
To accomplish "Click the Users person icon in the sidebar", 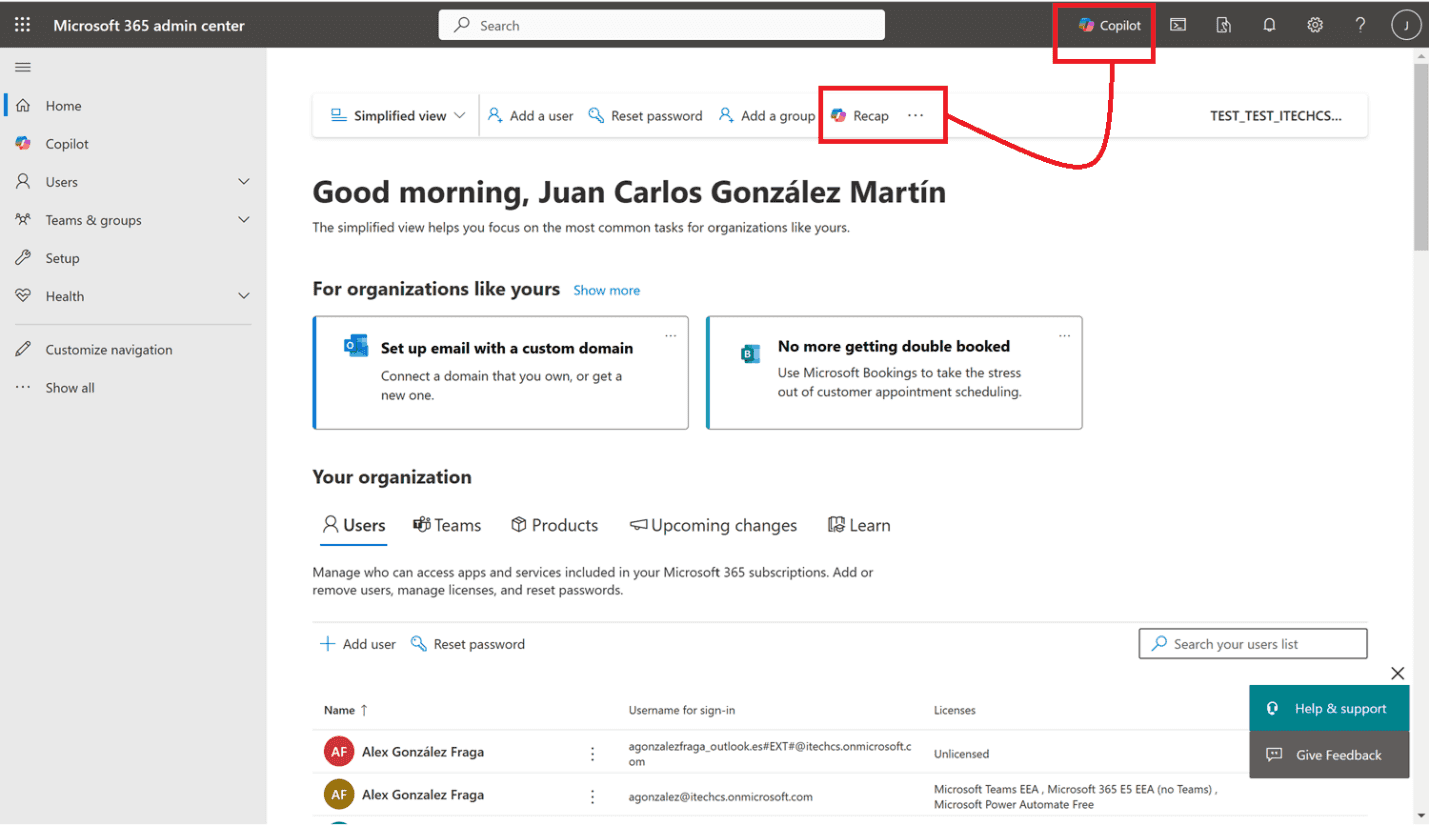I will pos(23,181).
